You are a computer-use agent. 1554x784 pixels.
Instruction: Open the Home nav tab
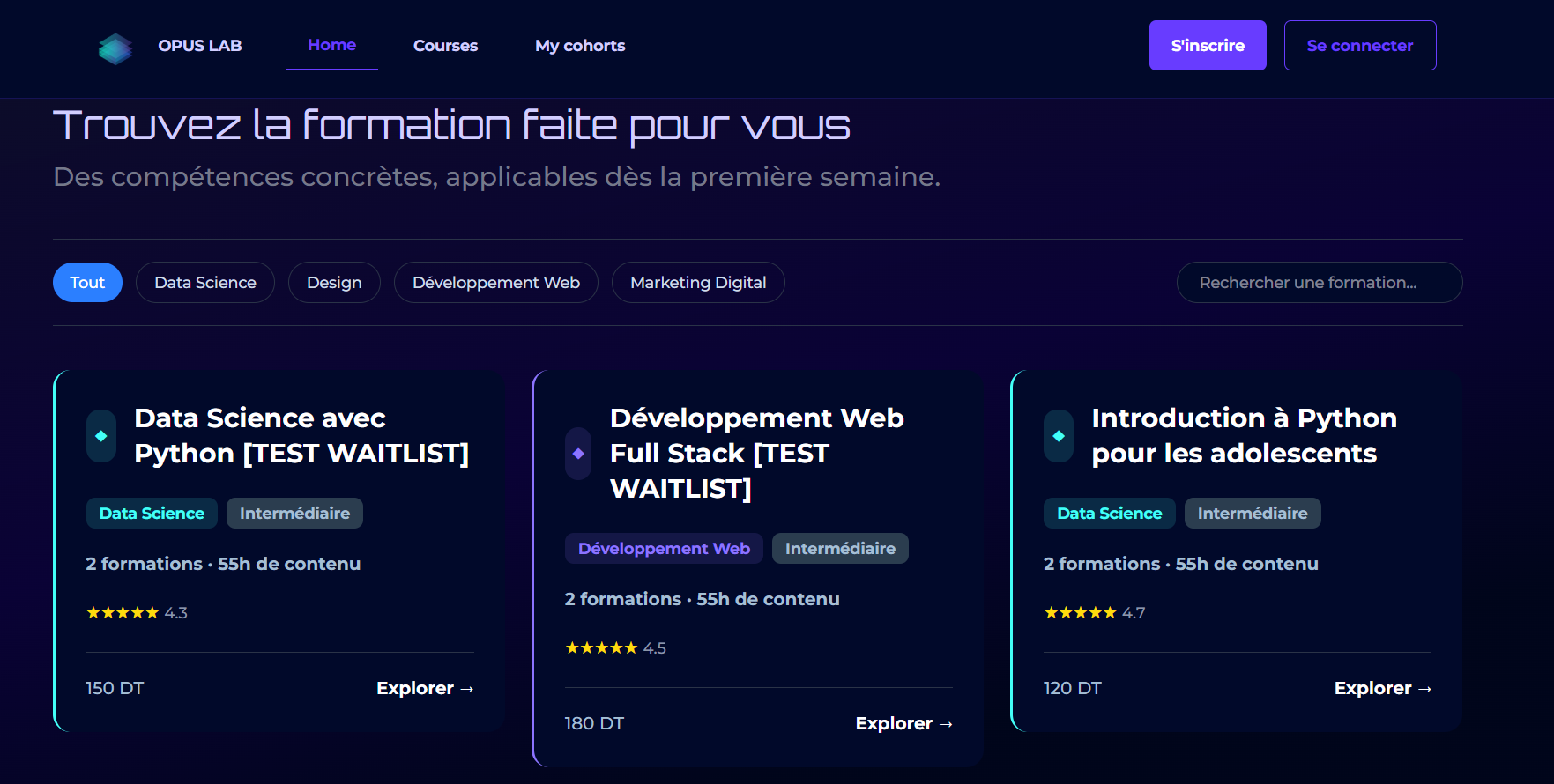tap(331, 45)
